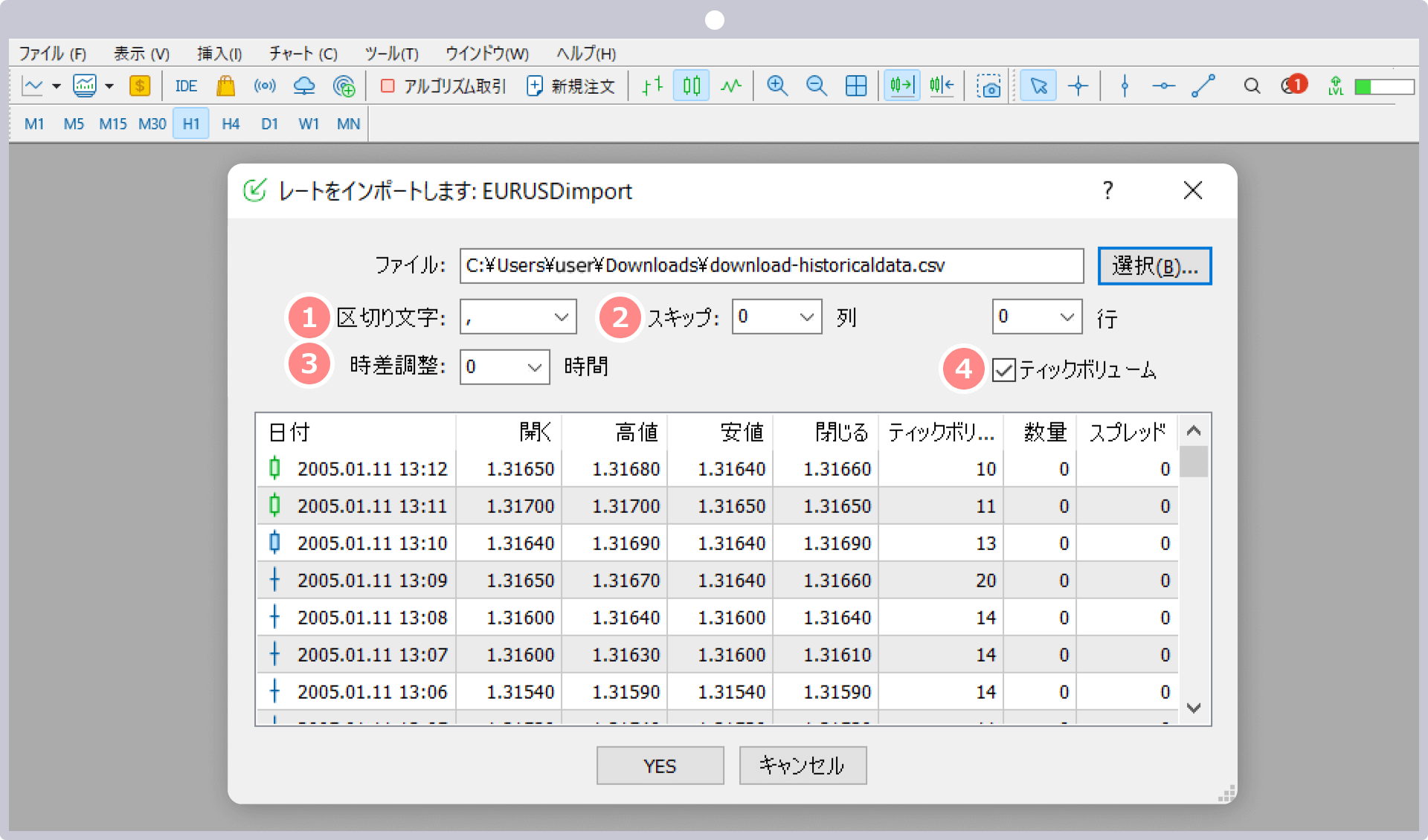
Task: Click the dialog help question mark
Action: click(1108, 190)
